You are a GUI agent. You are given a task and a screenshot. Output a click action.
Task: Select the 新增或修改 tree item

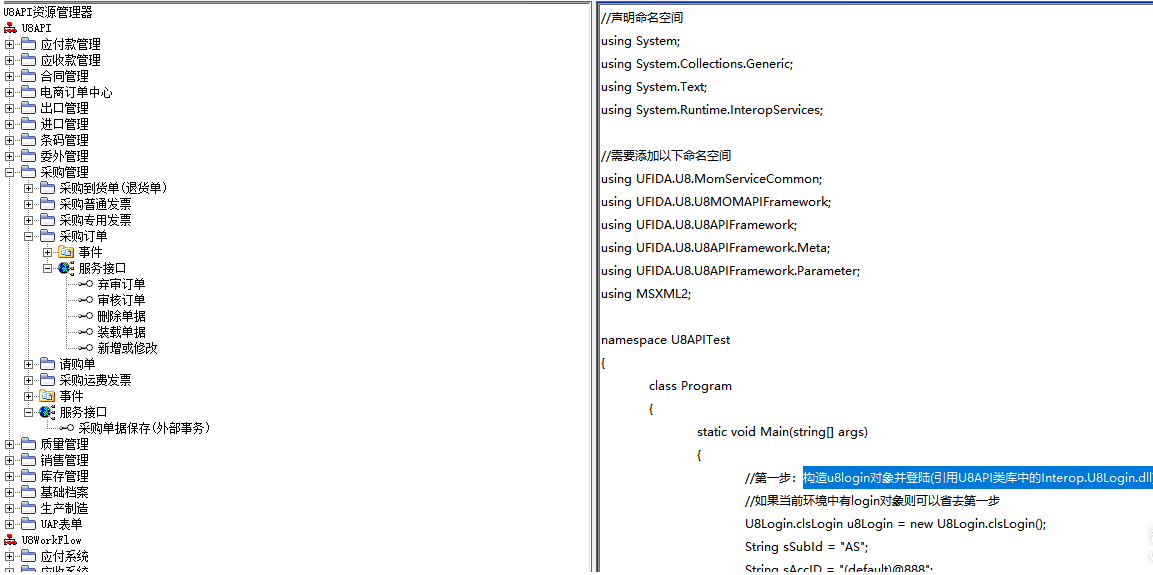127,349
